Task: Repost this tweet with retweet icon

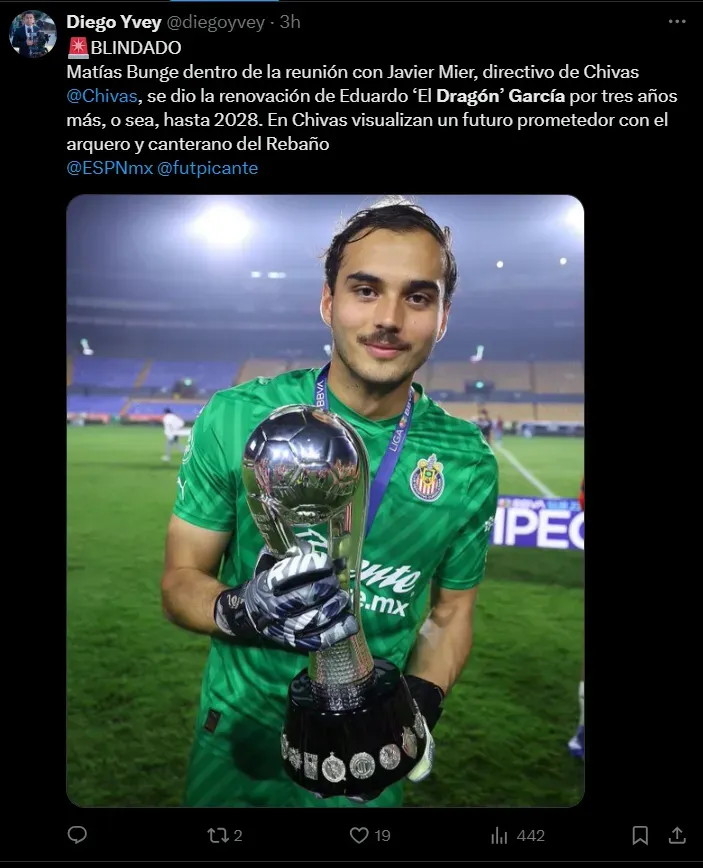Action: point(218,835)
